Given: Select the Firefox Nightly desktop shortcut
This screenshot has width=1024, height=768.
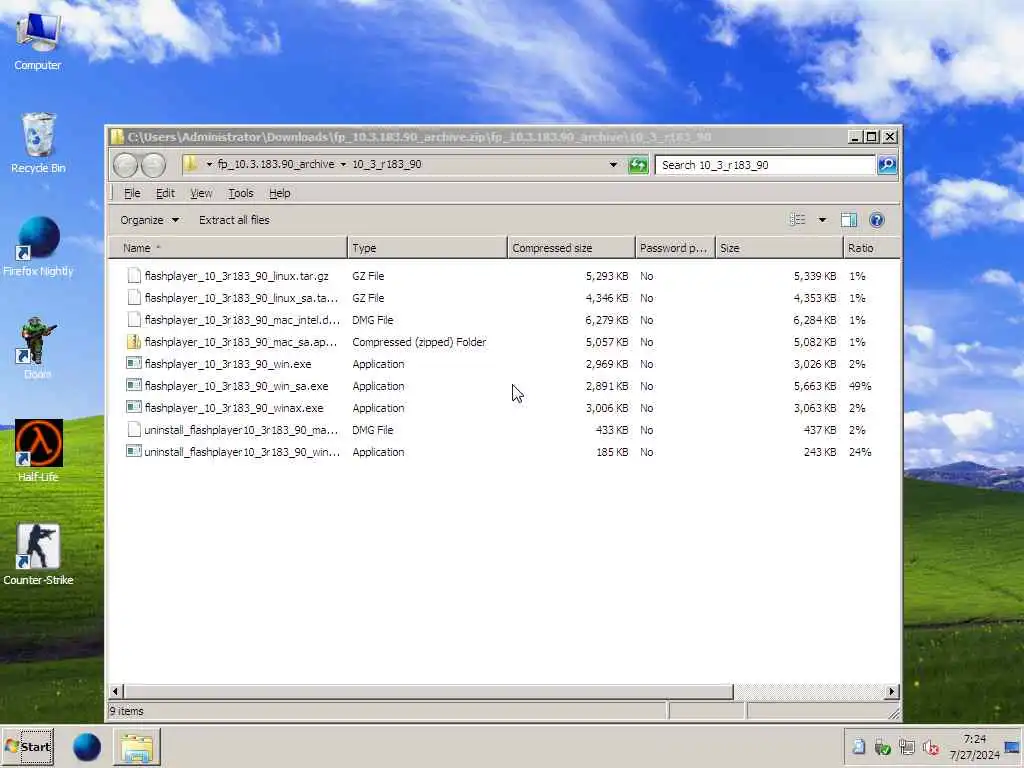Looking at the screenshot, I should [x=38, y=246].
